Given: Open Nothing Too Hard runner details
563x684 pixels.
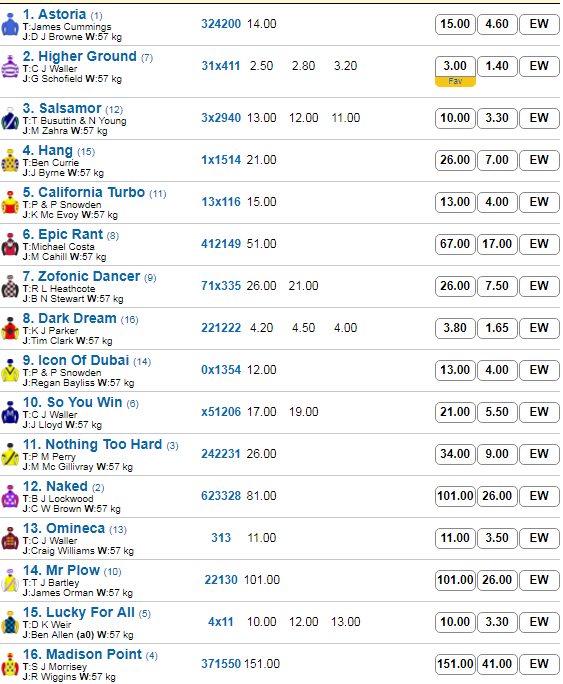Looking at the screenshot, I should click(x=92, y=444).
